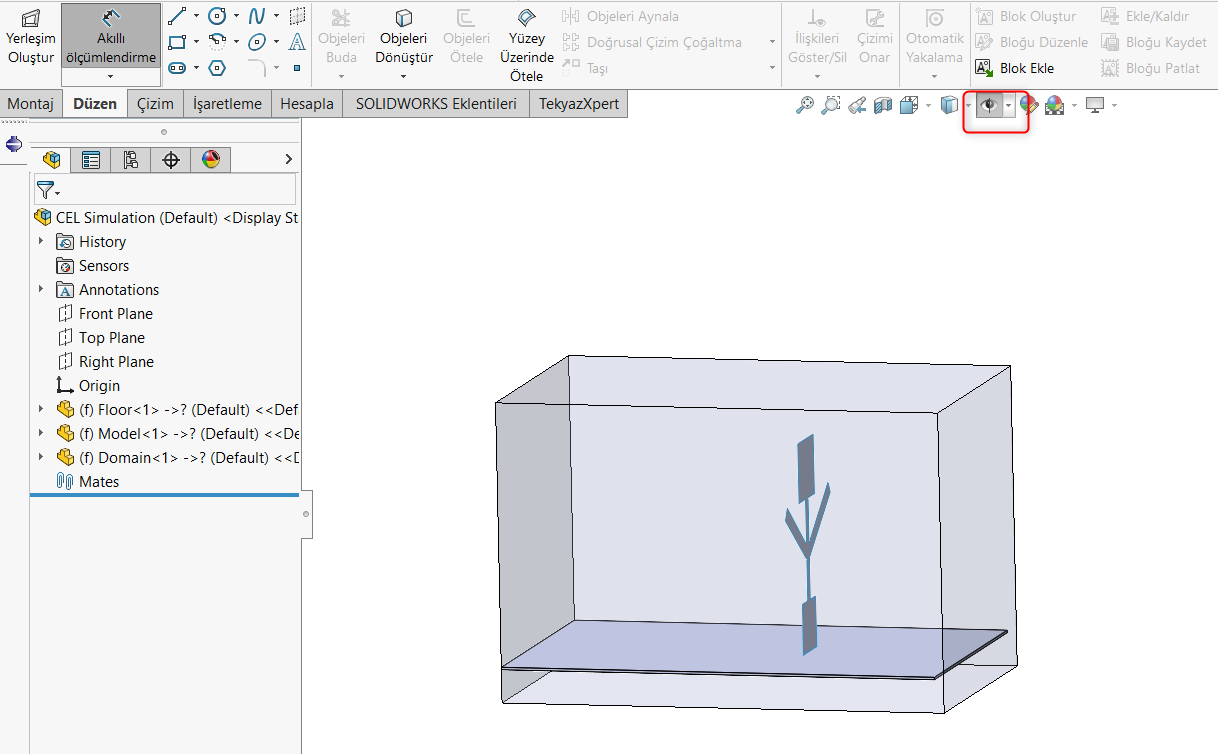The height and width of the screenshot is (754, 1218).
Task: Click the Apply Scene icon
Action: point(1055,105)
